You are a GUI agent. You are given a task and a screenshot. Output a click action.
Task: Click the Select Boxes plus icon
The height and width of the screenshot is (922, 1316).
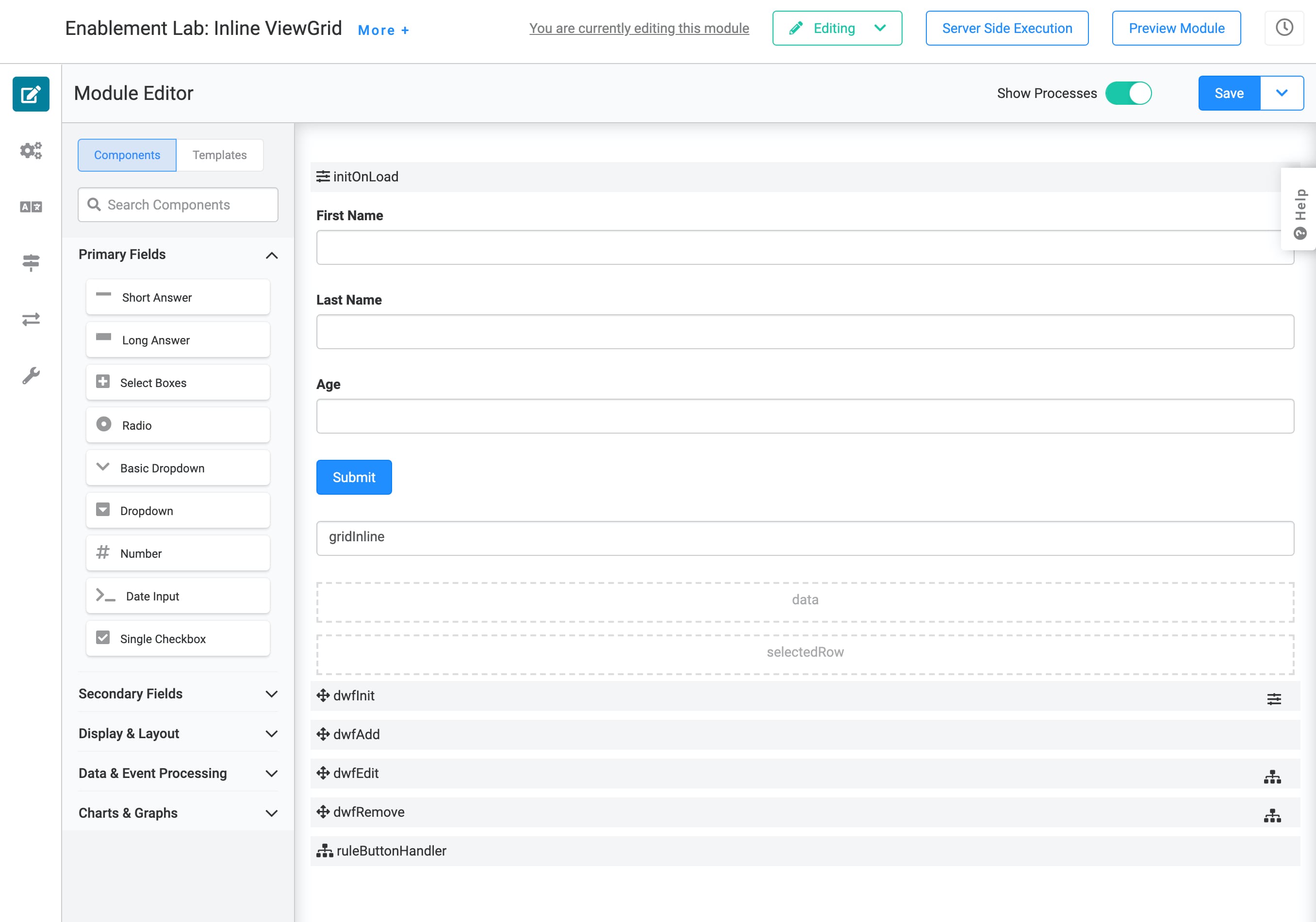pyautogui.click(x=102, y=381)
